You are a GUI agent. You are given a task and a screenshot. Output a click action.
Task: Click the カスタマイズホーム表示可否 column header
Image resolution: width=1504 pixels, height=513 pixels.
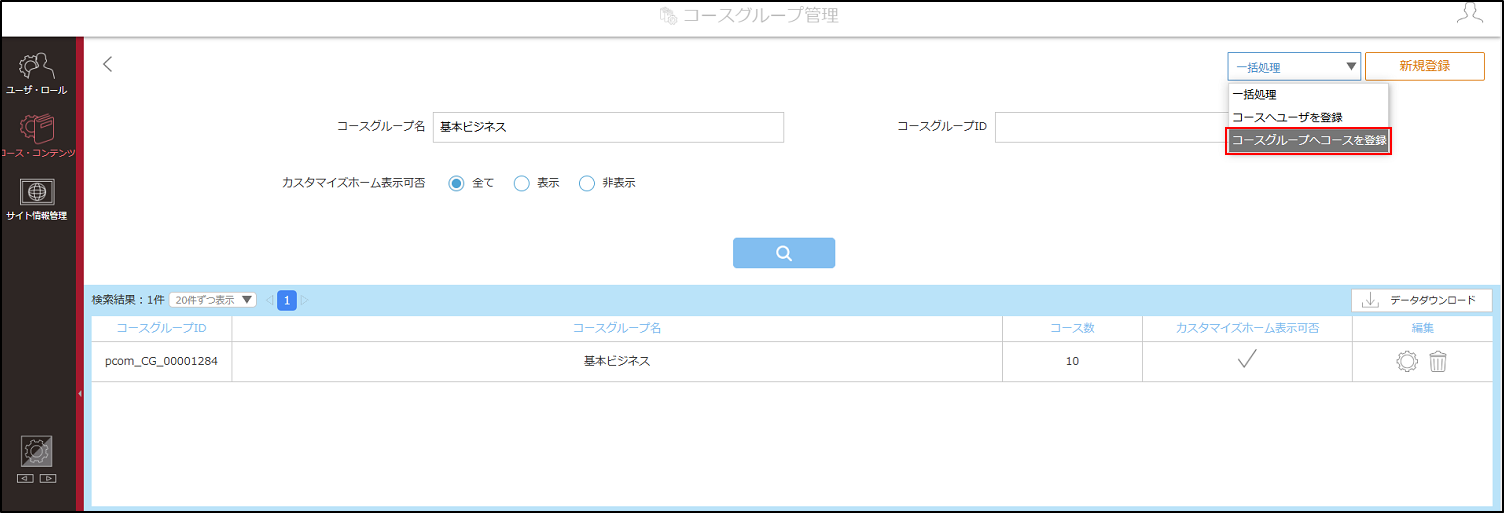tap(1247, 328)
